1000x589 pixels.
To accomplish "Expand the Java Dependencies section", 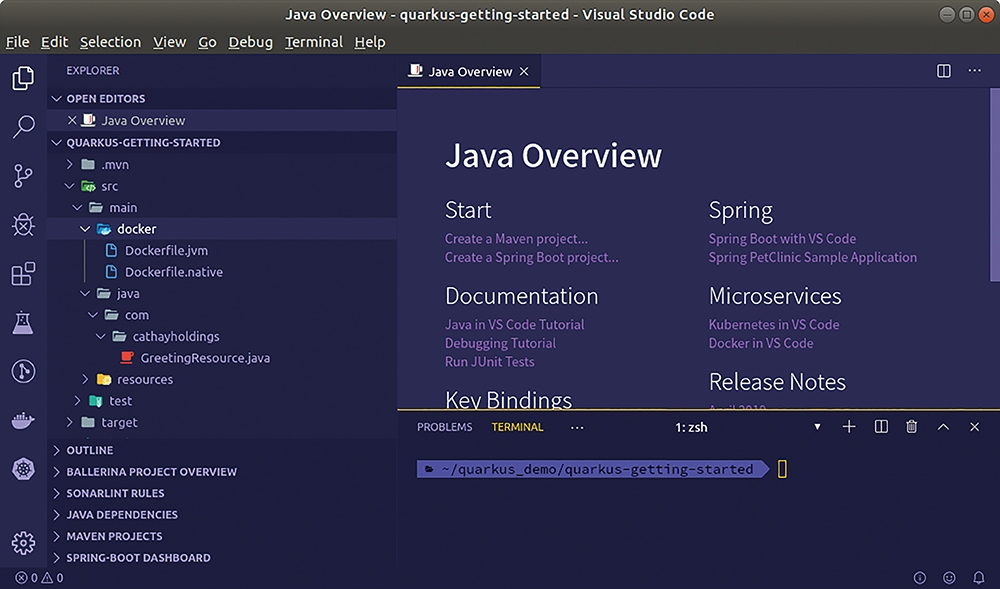I will coord(56,514).
